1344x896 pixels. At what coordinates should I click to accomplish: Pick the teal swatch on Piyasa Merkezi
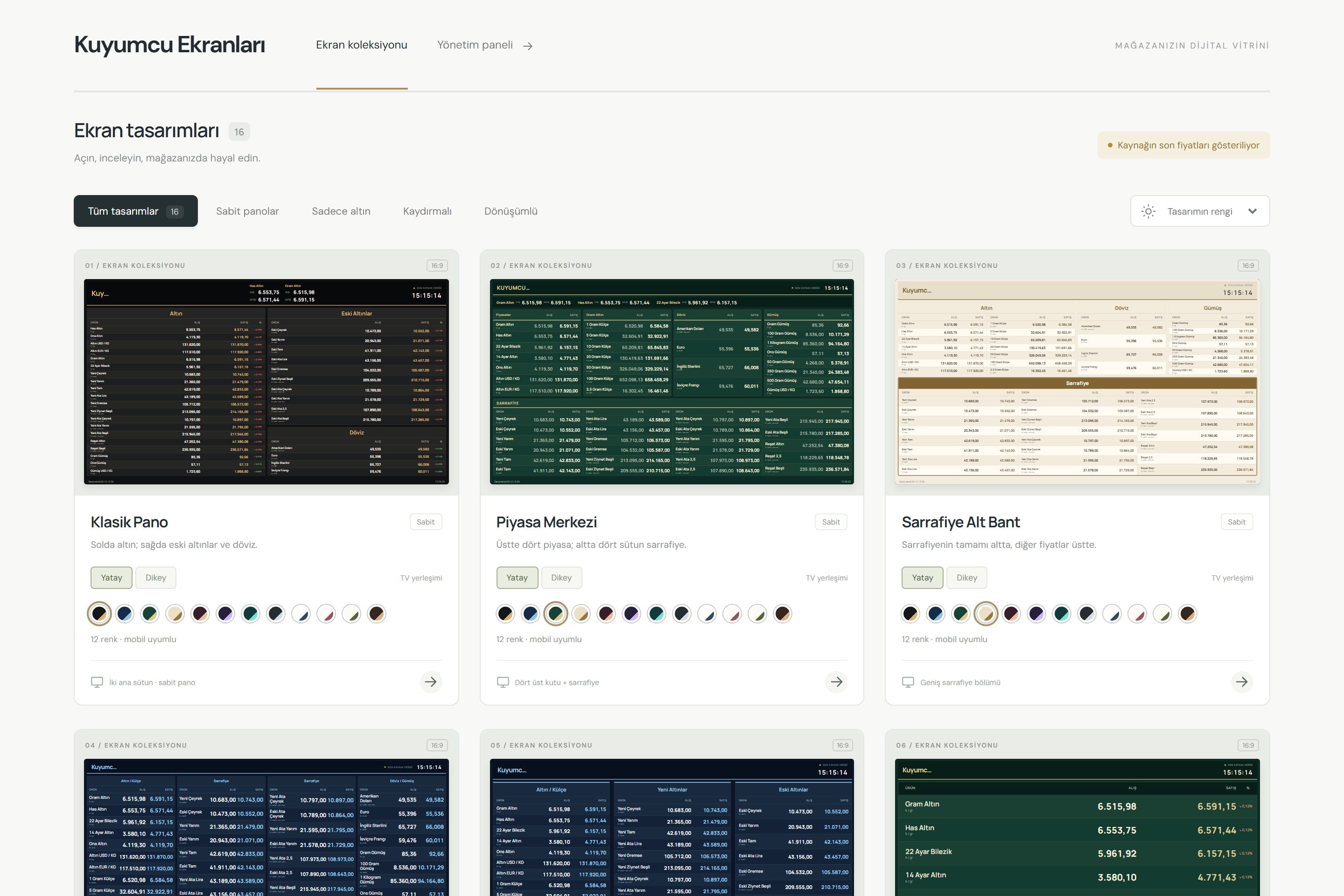click(657, 614)
